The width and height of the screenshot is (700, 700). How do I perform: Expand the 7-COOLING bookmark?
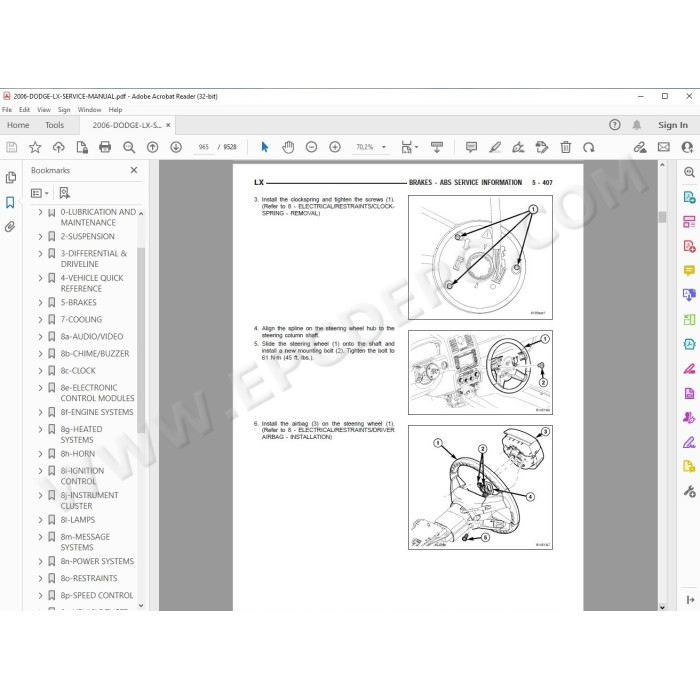40,320
